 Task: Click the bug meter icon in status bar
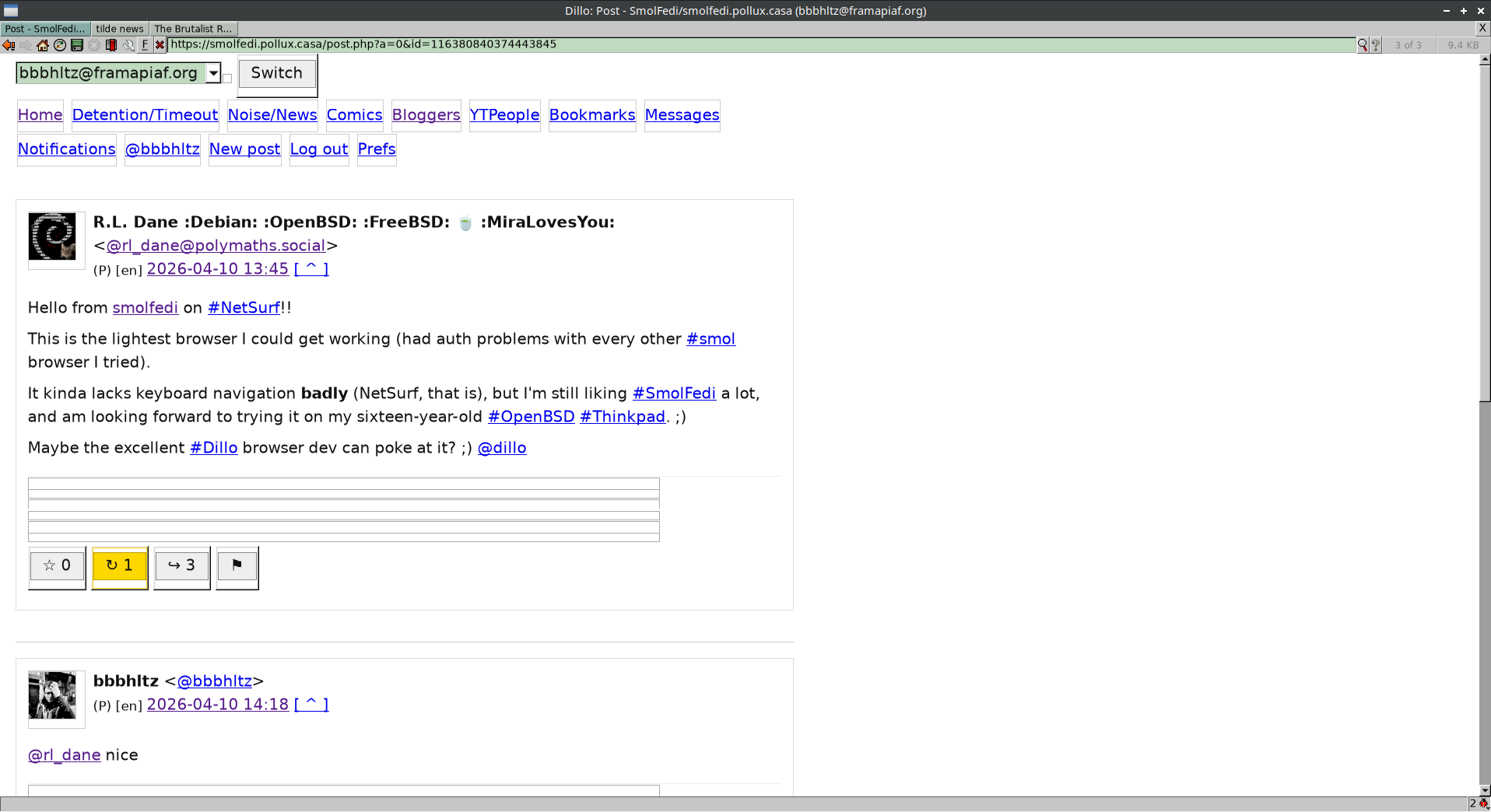pyautogui.click(x=1482, y=803)
